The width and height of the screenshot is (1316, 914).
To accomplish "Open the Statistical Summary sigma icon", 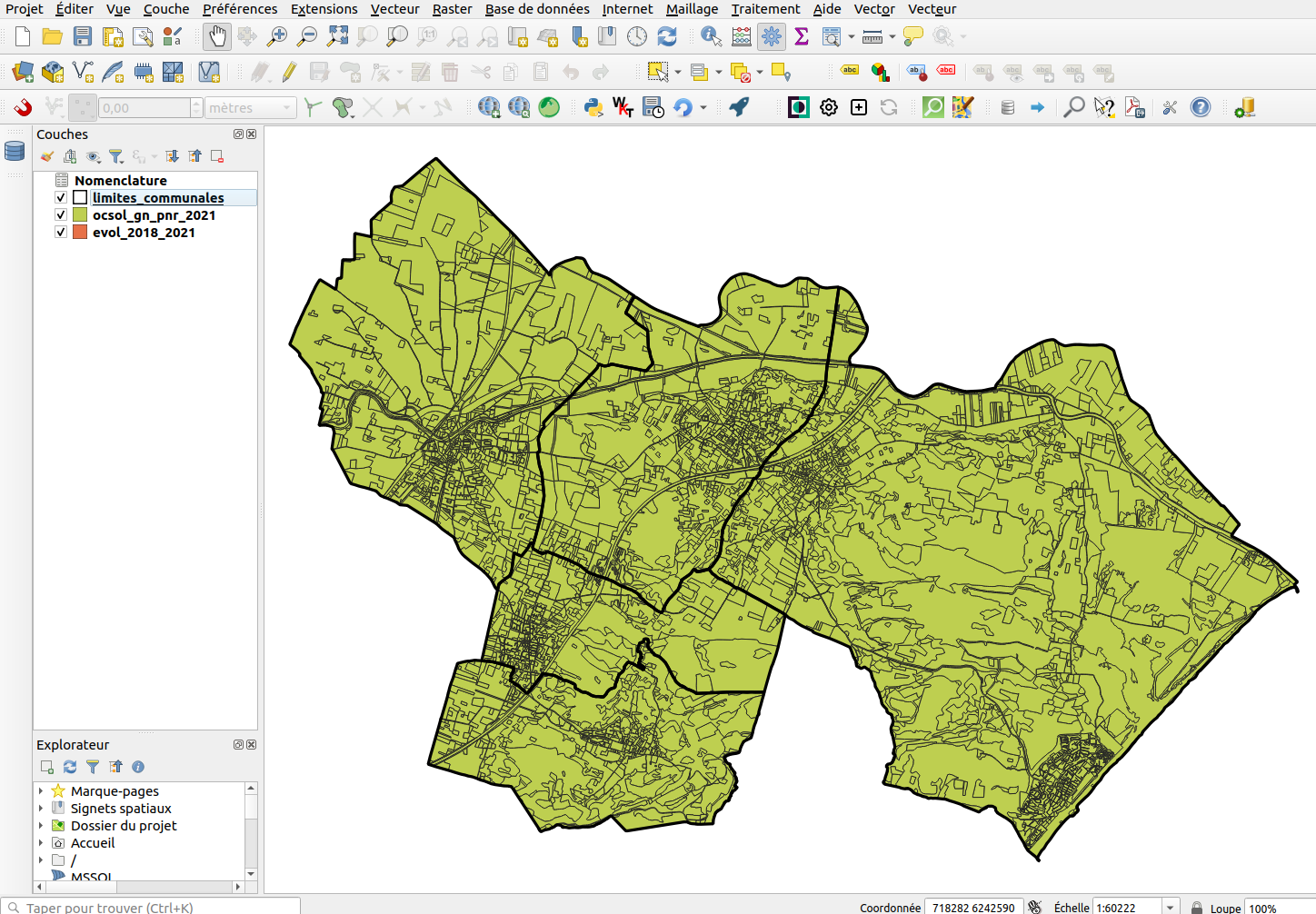I will [x=802, y=36].
